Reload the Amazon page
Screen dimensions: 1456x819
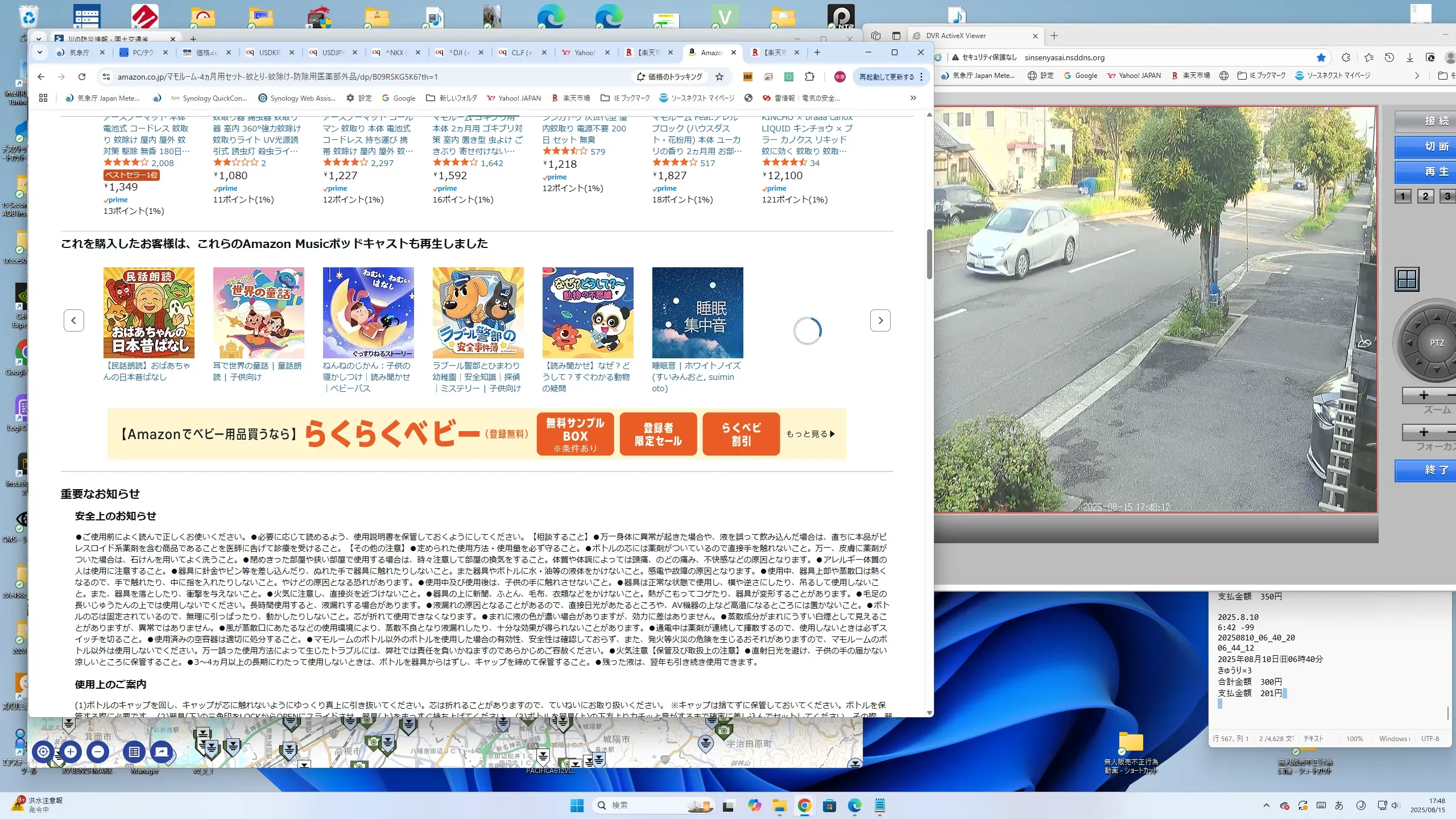82,77
